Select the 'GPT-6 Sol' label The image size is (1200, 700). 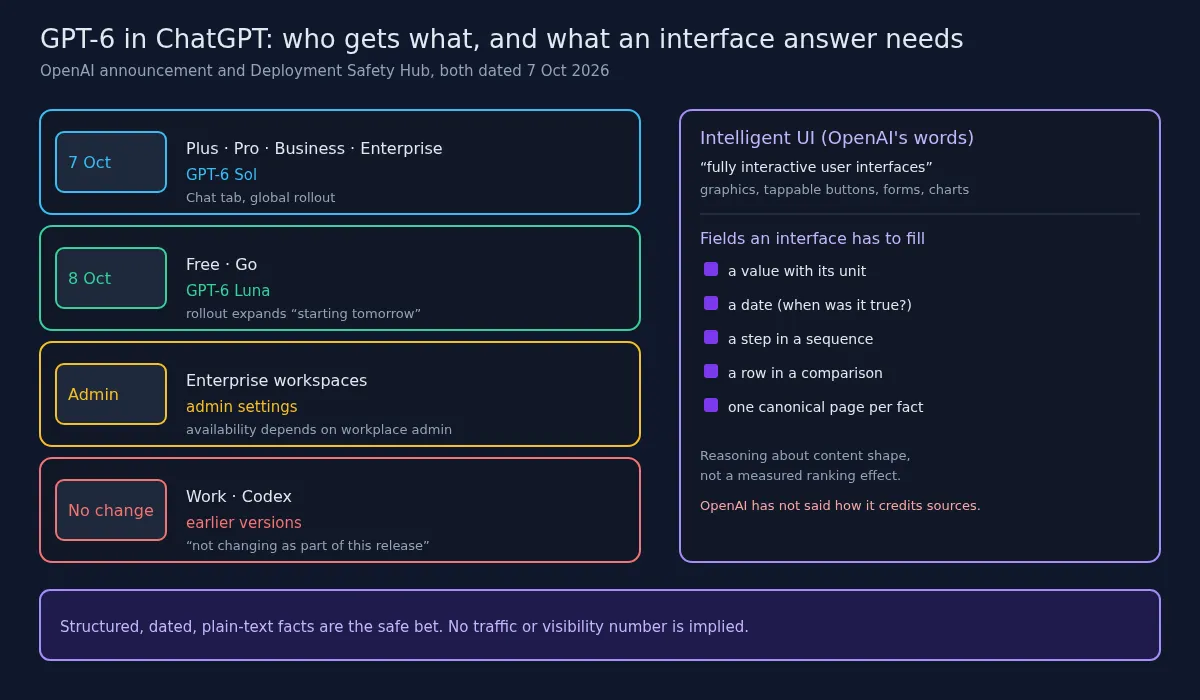[221, 174]
